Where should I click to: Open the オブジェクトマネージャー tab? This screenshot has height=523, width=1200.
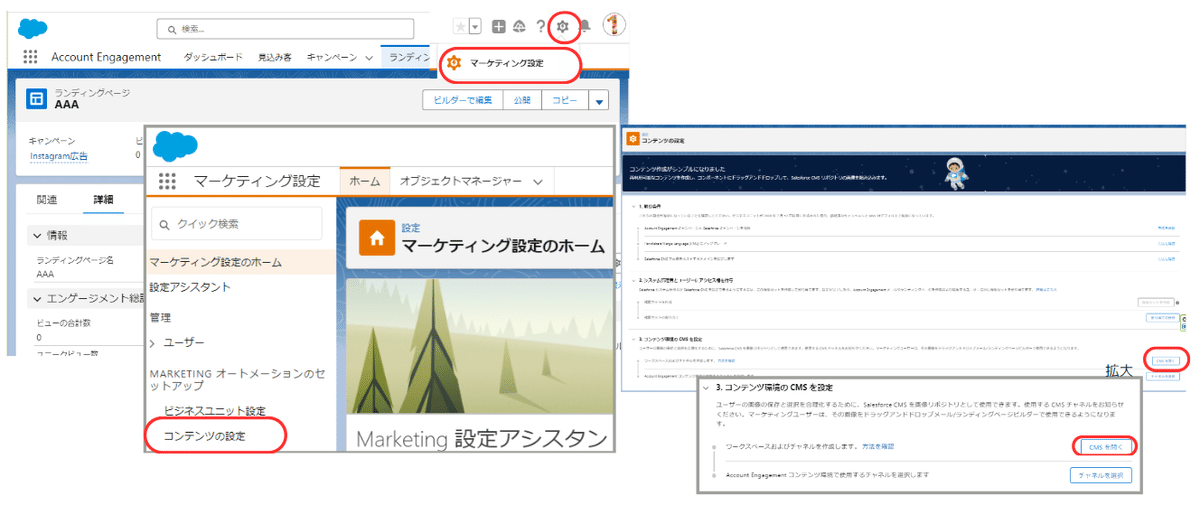[461, 181]
